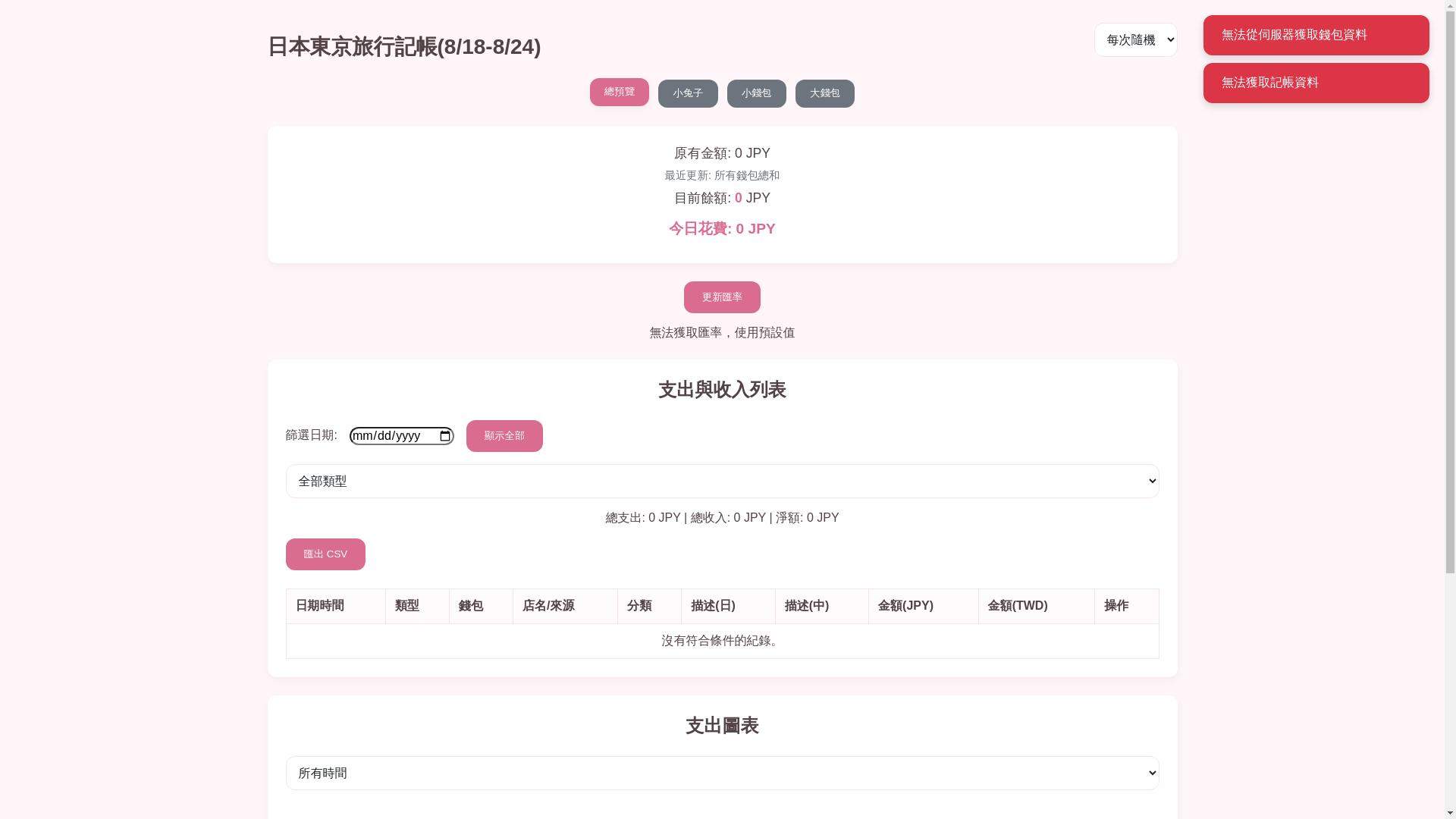Image resolution: width=1456 pixels, height=819 pixels.
Task: Switch to the 小錢包 wallet tab
Action: click(x=756, y=93)
